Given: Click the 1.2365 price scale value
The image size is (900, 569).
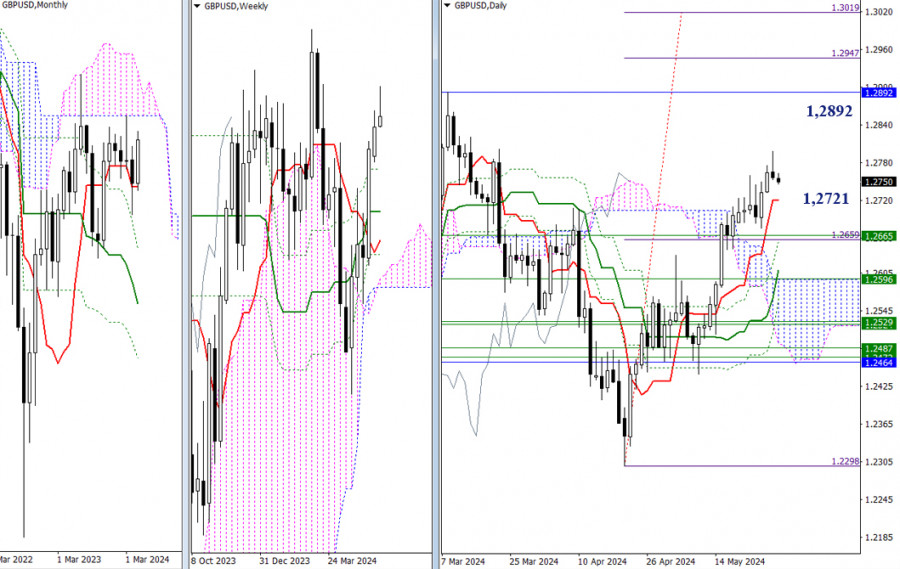Looking at the screenshot, I should [x=879, y=424].
